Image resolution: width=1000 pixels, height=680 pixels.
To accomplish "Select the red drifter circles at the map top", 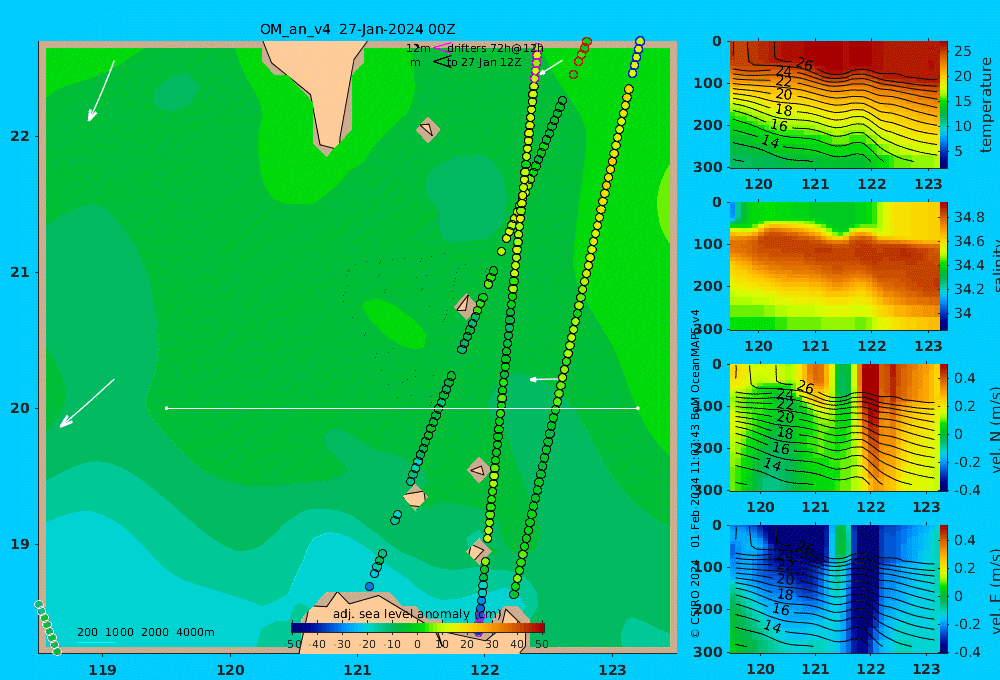I will 580,58.
